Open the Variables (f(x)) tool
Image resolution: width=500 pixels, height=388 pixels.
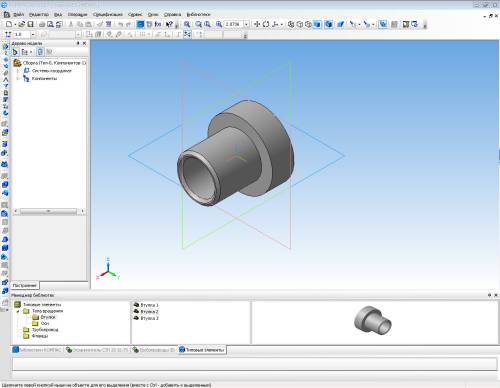click(158, 24)
